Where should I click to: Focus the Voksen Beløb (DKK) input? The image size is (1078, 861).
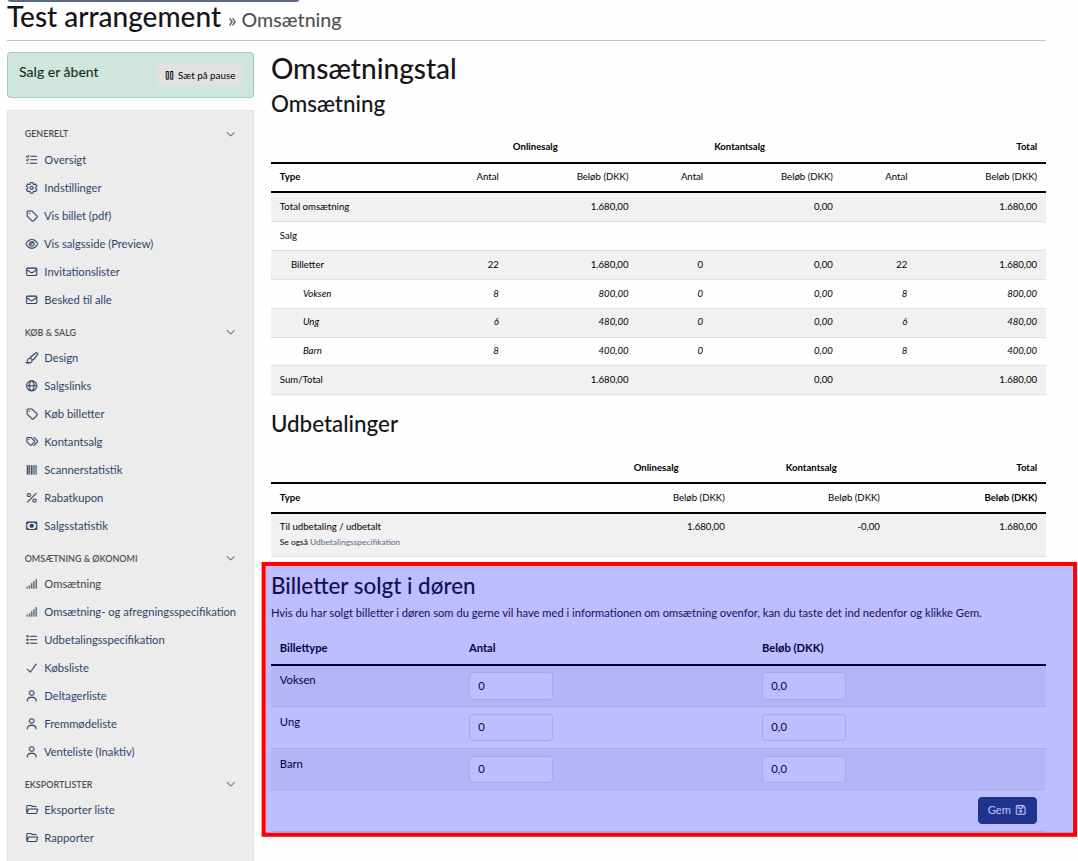pos(804,686)
